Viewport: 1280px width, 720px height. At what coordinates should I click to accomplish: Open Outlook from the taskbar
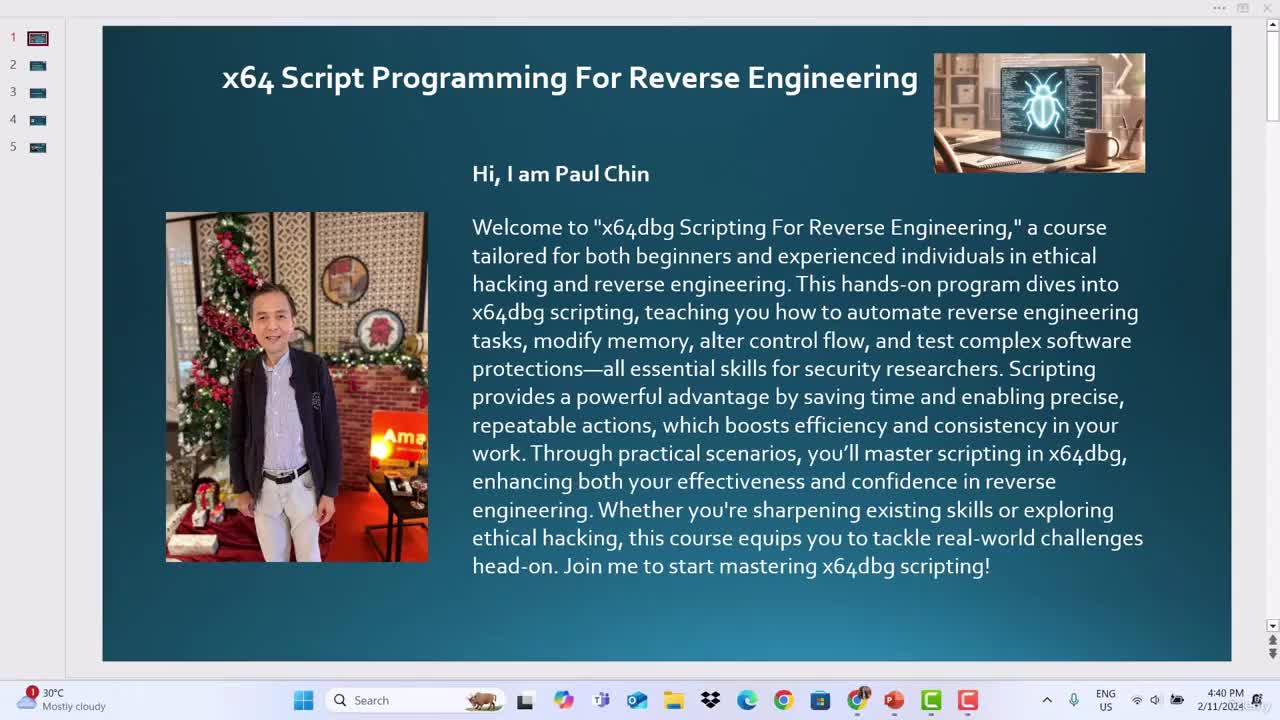[x=637, y=700]
